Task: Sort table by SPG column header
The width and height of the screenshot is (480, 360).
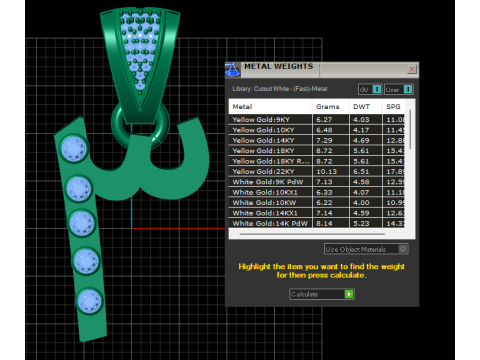Action: pos(393,107)
